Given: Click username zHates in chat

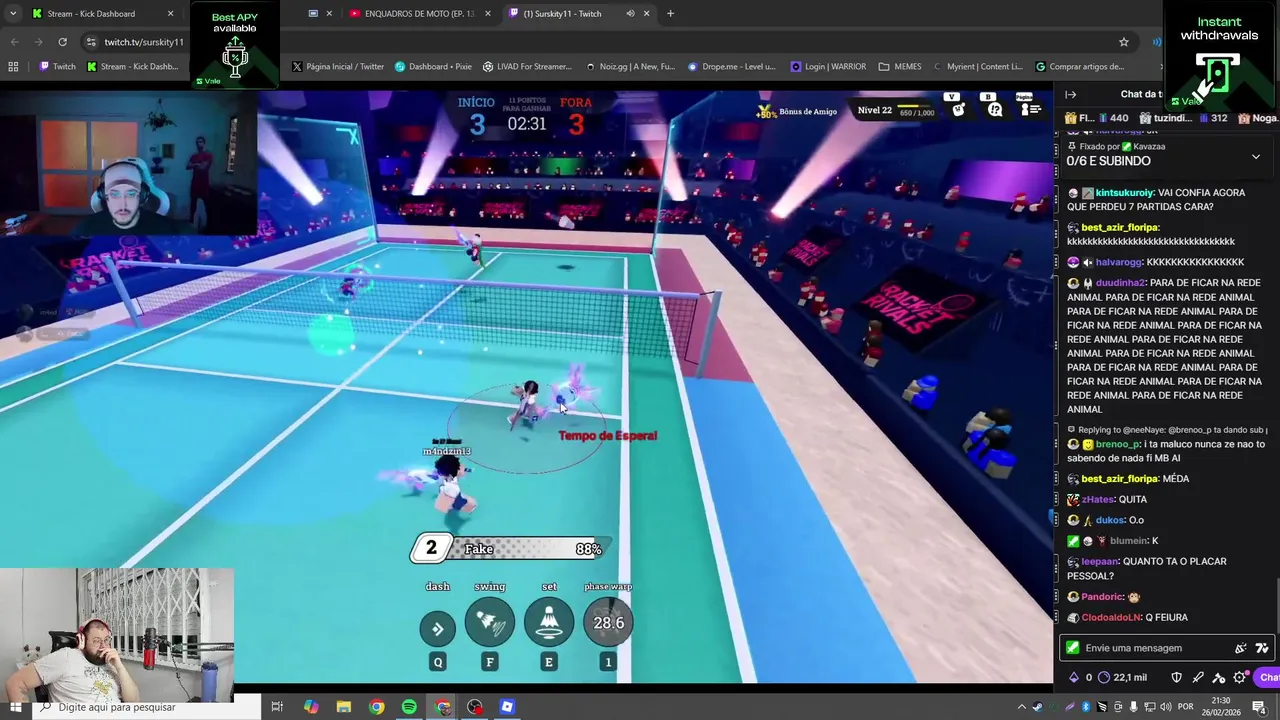Looking at the screenshot, I should pos(1098,500).
